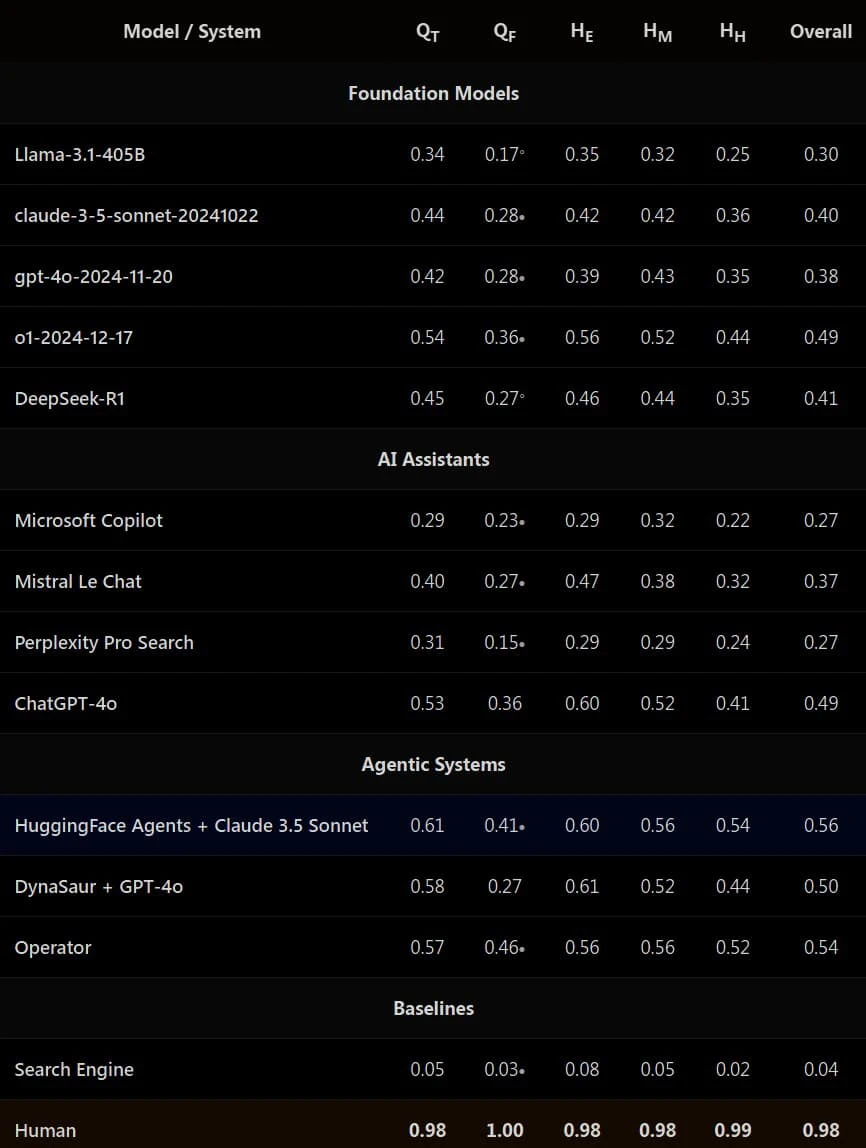Click Llama-3.1-405B QF value 0.17
This screenshot has width=866, height=1148.
504,154
